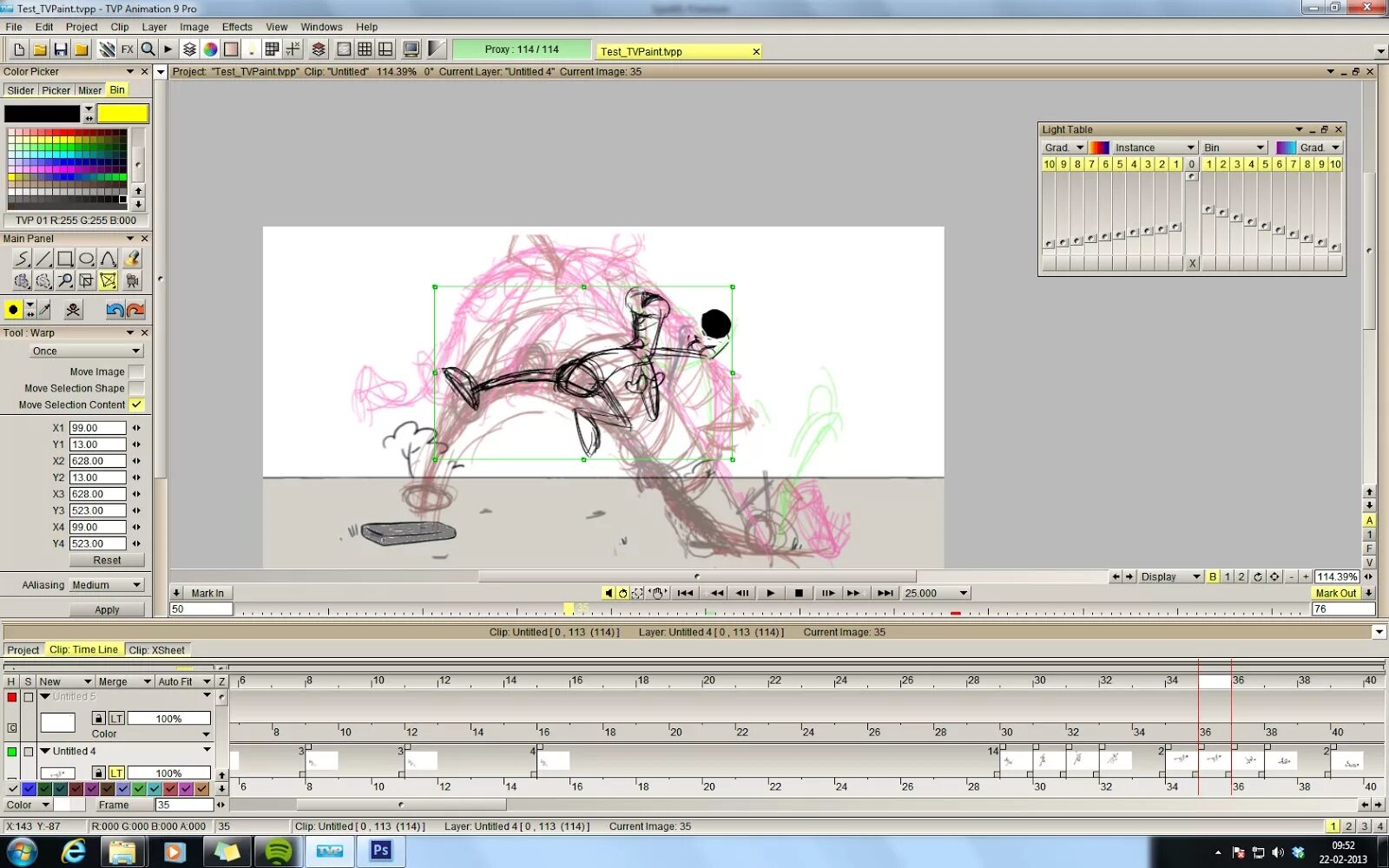Open the Auto Fit dropdown in timeline

point(184,681)
